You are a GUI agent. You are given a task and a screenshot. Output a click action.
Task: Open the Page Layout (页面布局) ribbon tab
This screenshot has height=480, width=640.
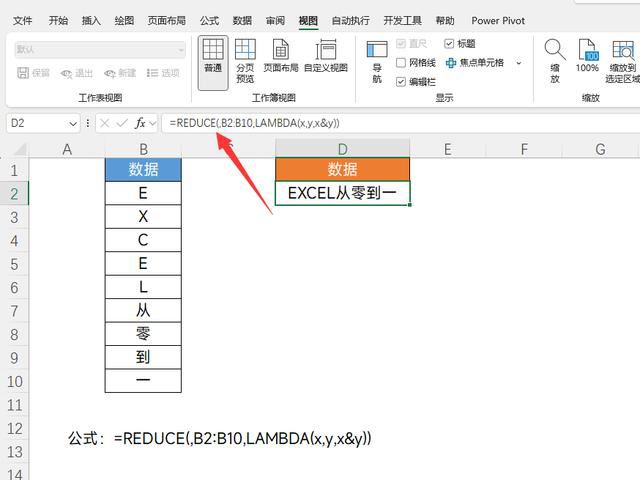point(167,20)
